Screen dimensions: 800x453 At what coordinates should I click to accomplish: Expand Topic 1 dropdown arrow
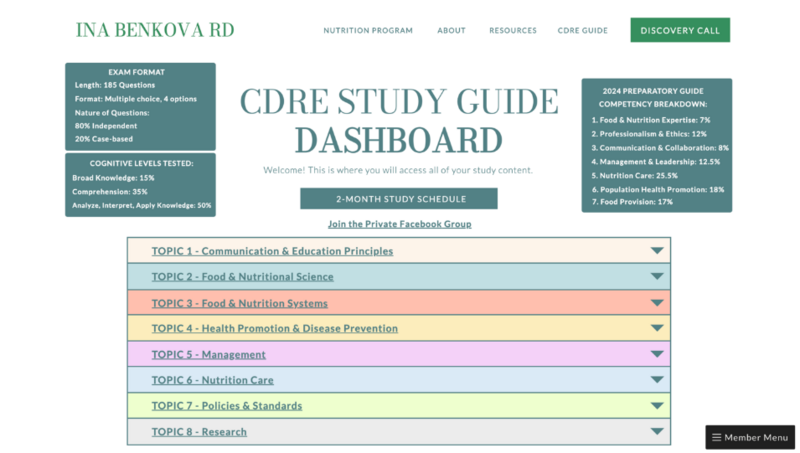coord(657,250)
